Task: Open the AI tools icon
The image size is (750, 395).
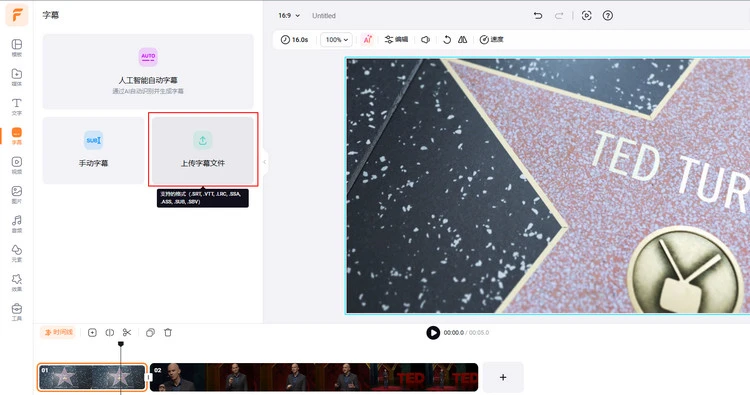Action: [x=367, y=39]
